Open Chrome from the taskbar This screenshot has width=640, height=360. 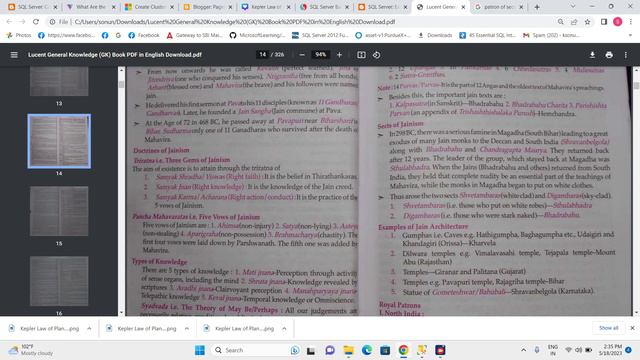pyautogui.click(x=403, y=350)
